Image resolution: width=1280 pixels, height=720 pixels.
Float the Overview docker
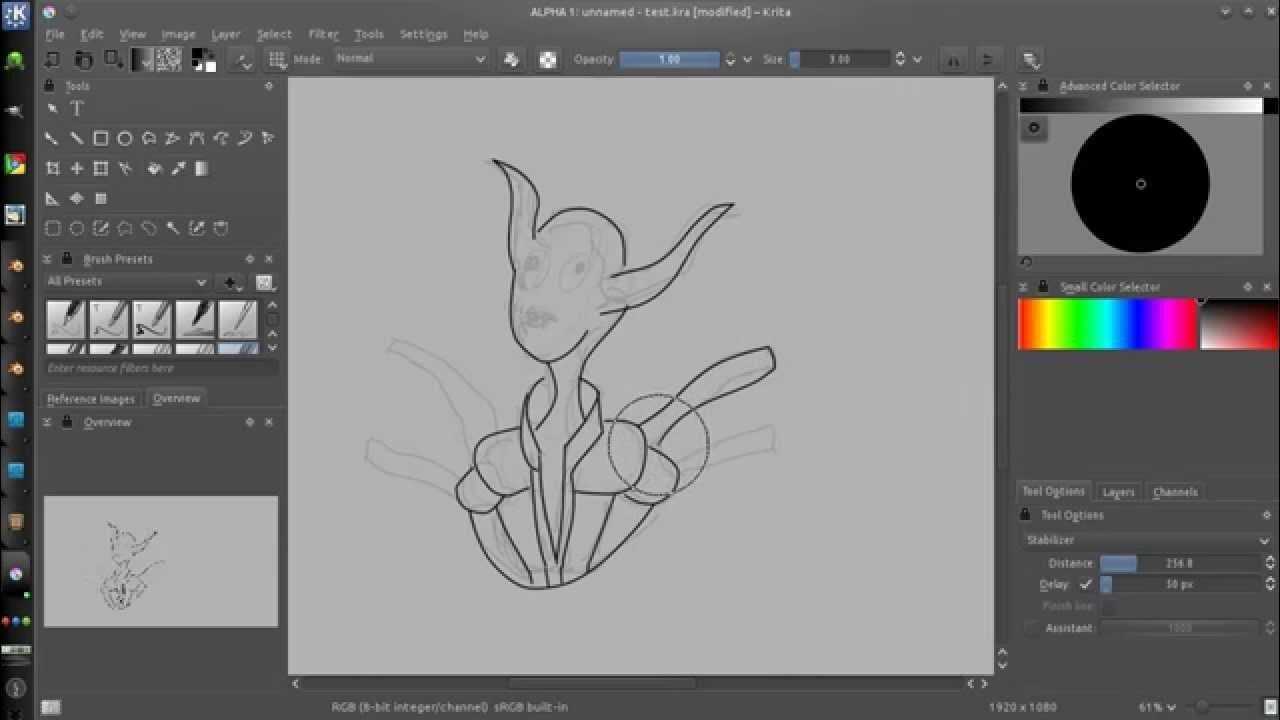coord(250,422)
